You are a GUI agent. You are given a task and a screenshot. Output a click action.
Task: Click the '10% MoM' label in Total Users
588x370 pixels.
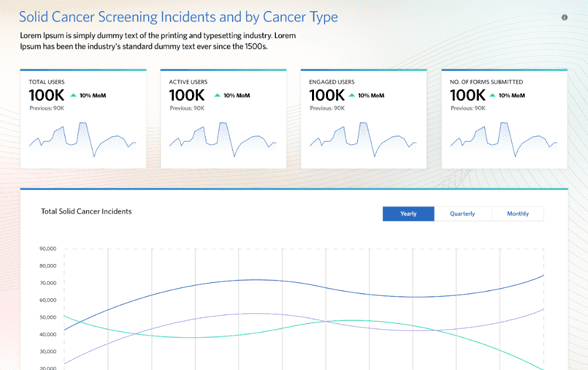click(93, 96)
